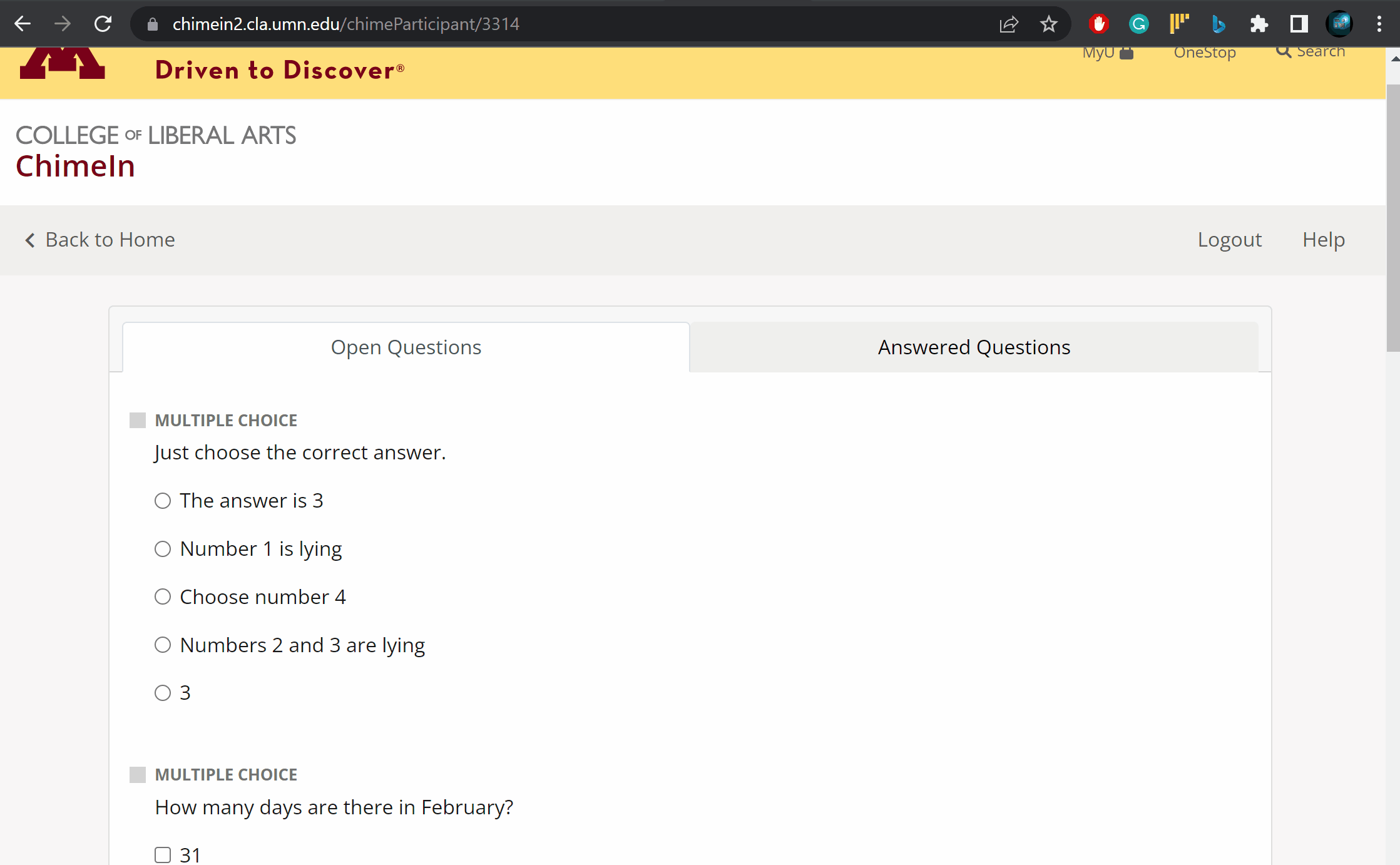
Task: Open the Grammarly extension icon
Action: click(x=1138, y=24)
